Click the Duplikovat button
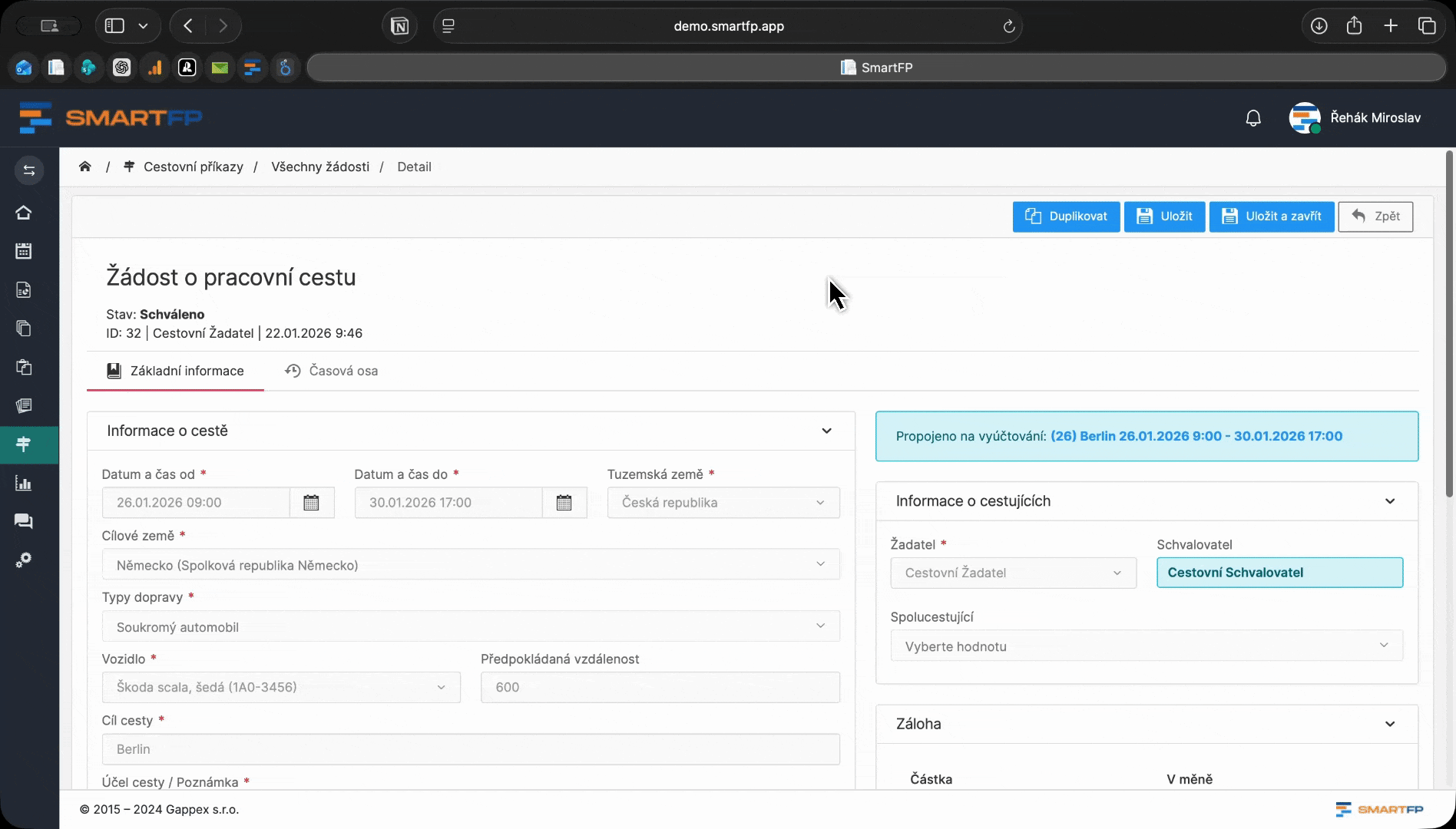Viewport: 1456px width, 829px height. [x=1066, y=216]
